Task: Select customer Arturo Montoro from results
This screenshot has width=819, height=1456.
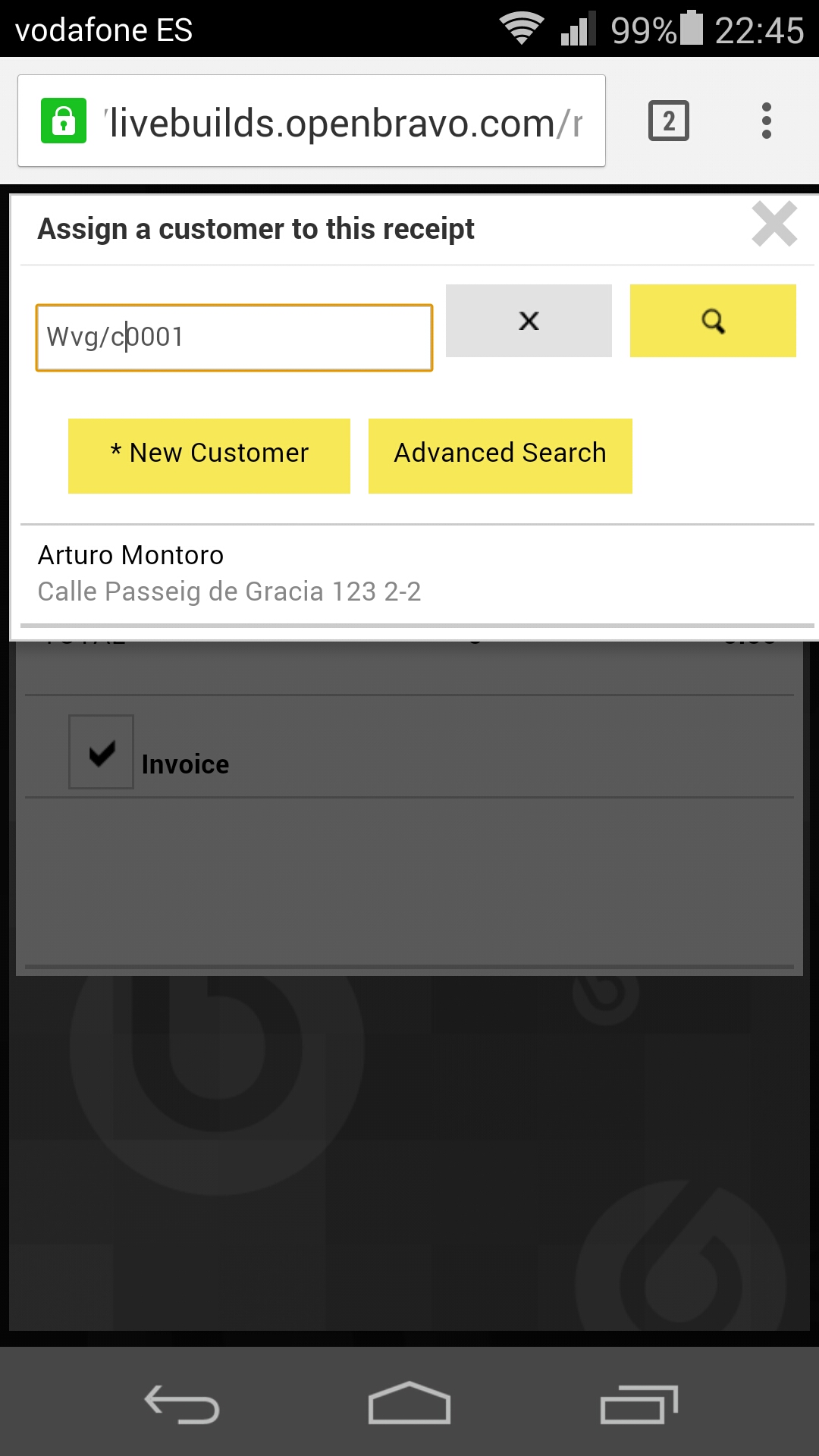Action: 229,573
